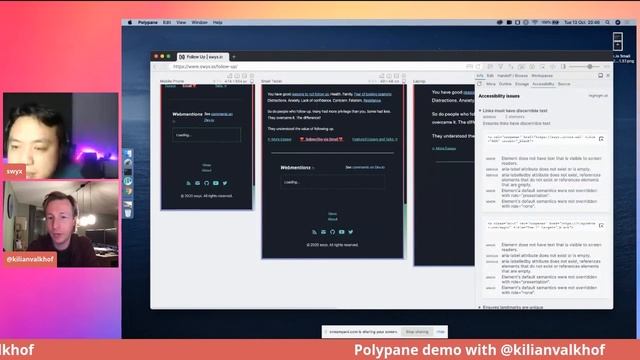Switch to the Meta tab in the side panel
Screen dimensions: 640x360
coord(491,84)
